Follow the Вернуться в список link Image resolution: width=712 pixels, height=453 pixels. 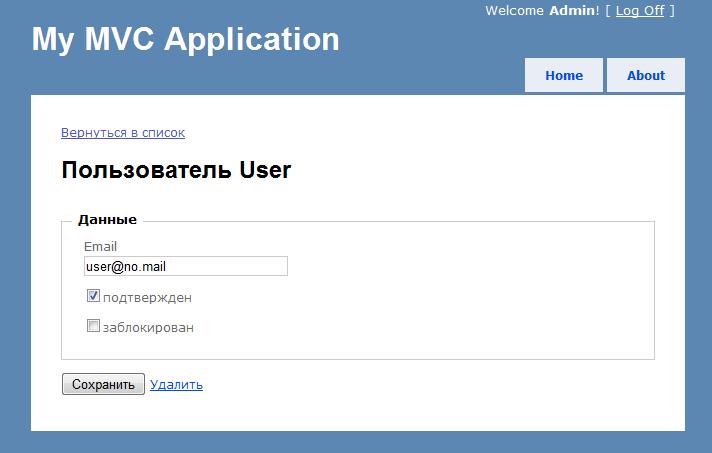click(123, 133)
